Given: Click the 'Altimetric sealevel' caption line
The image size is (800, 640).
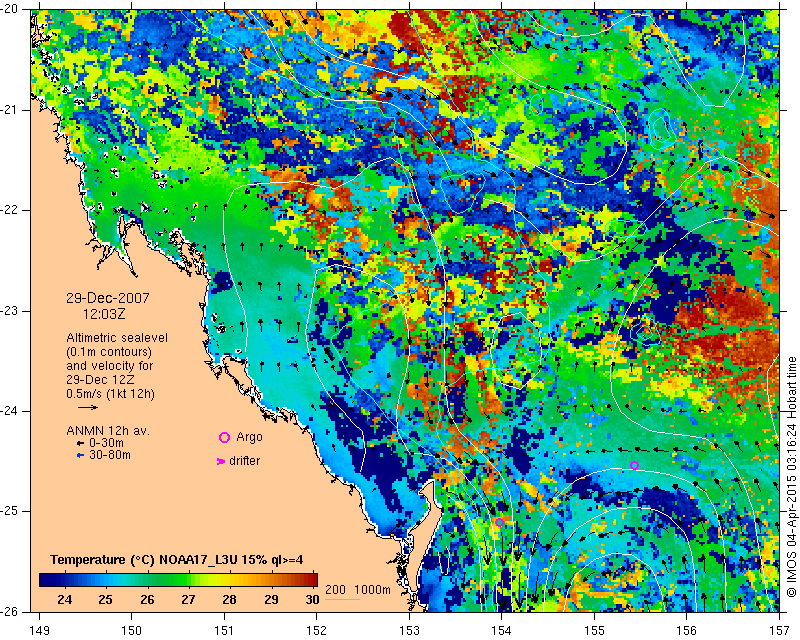Looking at the screenshot, I should 117,338.
